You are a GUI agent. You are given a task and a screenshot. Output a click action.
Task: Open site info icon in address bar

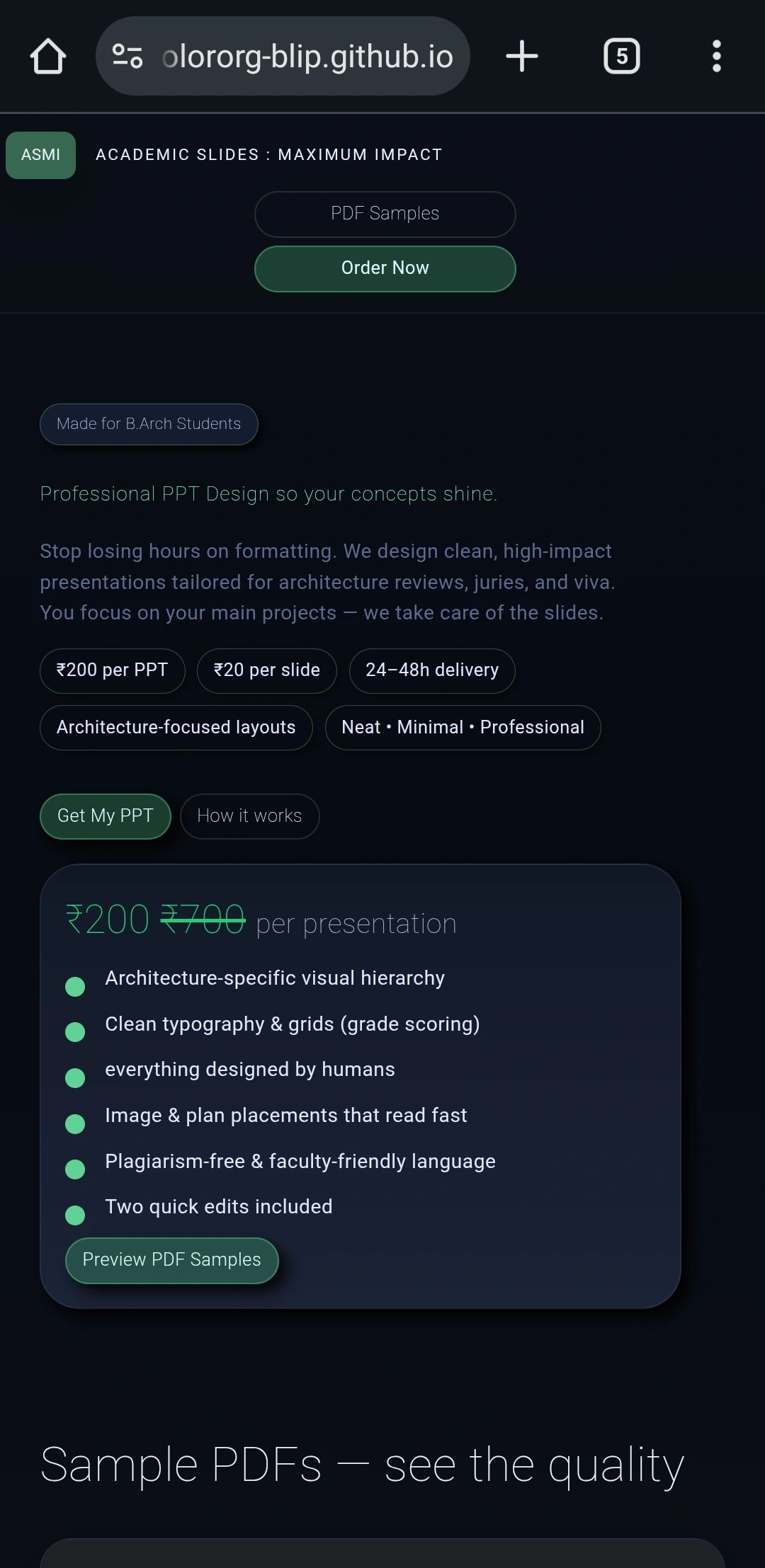pos(127,57)
